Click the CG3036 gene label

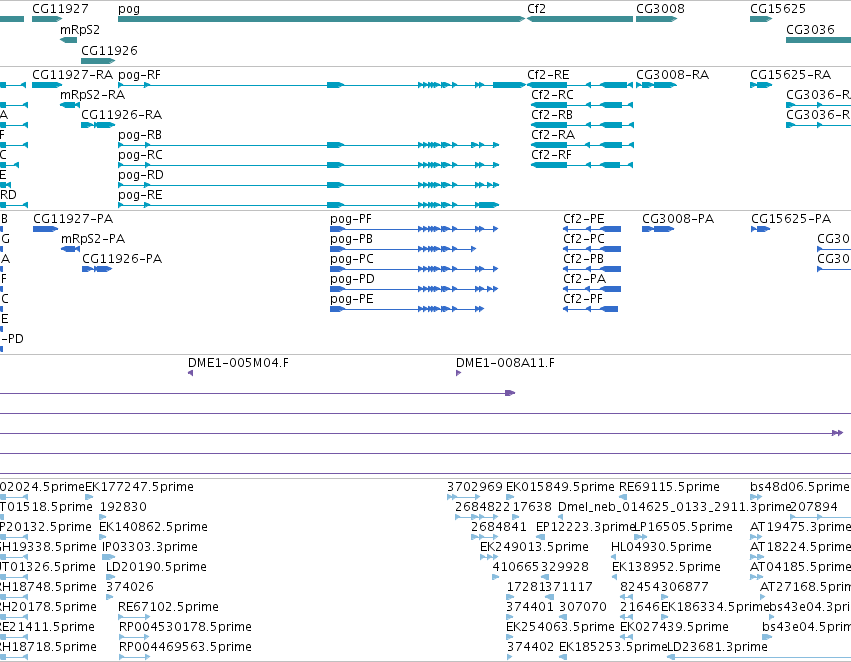coord(810,29)
